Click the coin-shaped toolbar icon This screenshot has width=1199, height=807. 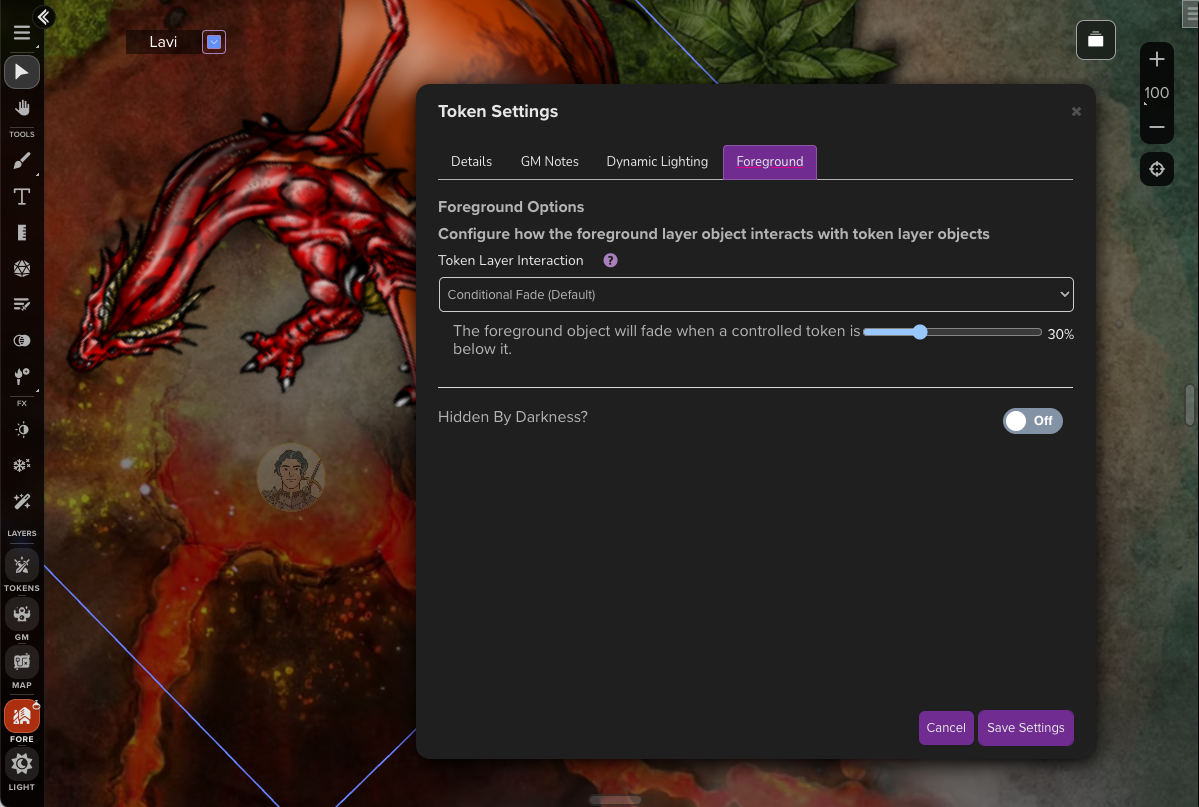click(x=21, y=340)
